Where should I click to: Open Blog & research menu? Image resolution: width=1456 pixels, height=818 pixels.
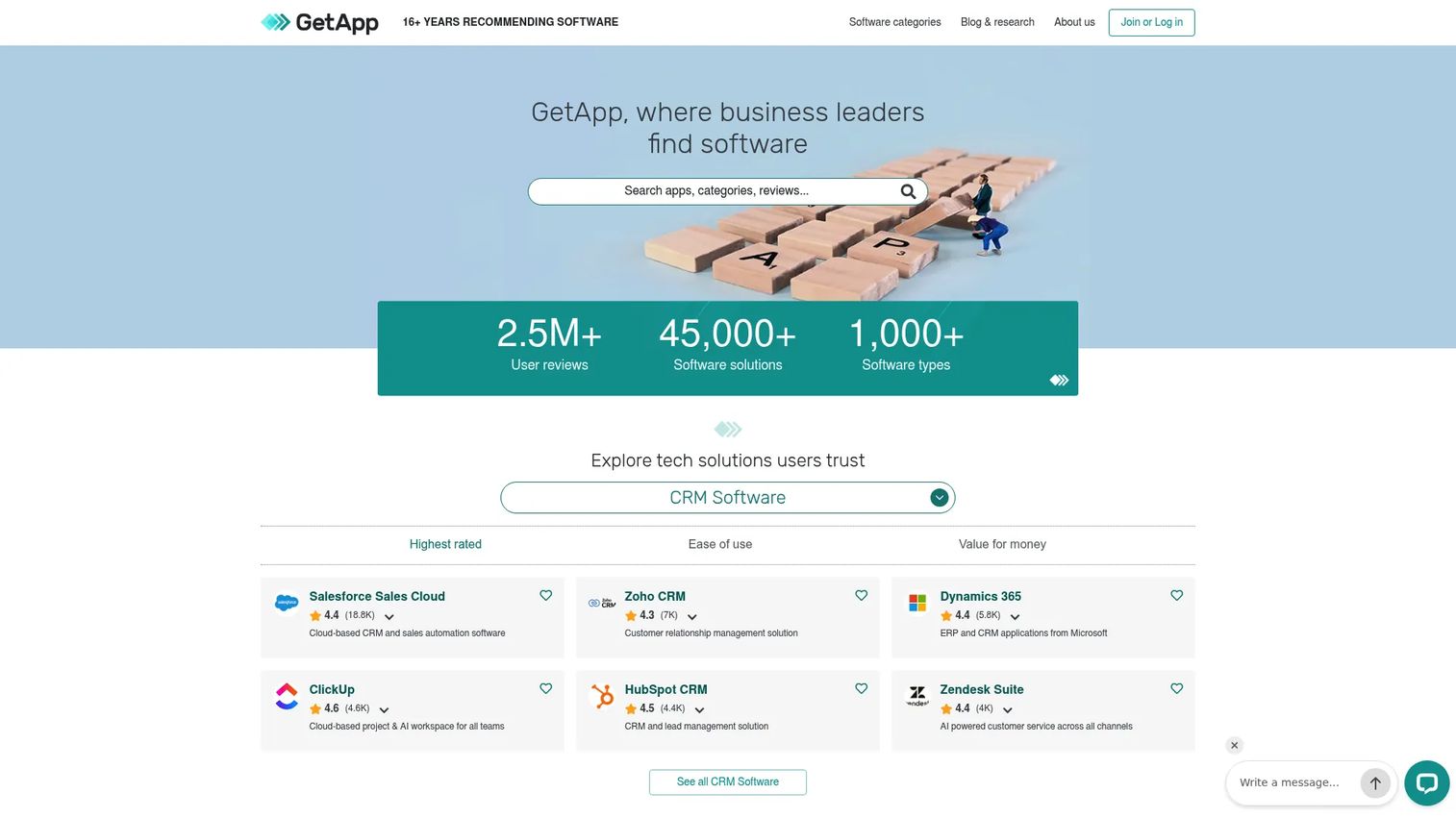pyautogui.click(x=997, y=22)
